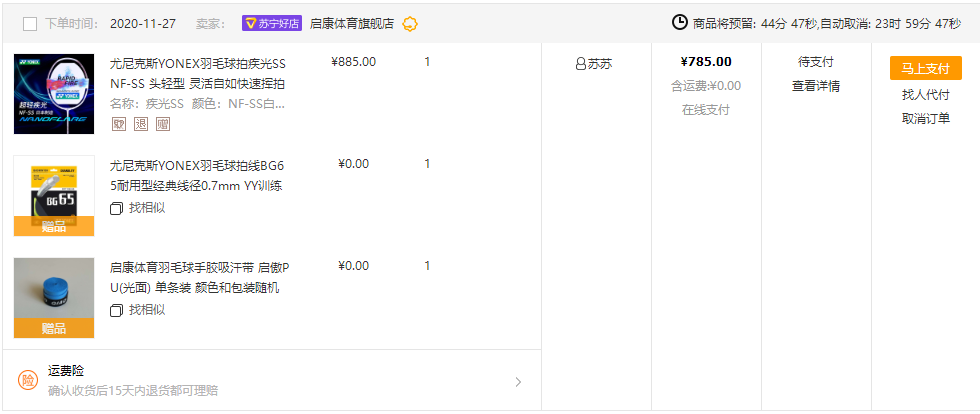Viewport: 980px width, 414px height.
Task: Click the ¥0.00 price of the BG65 string
Action: [x=353, y=164]
